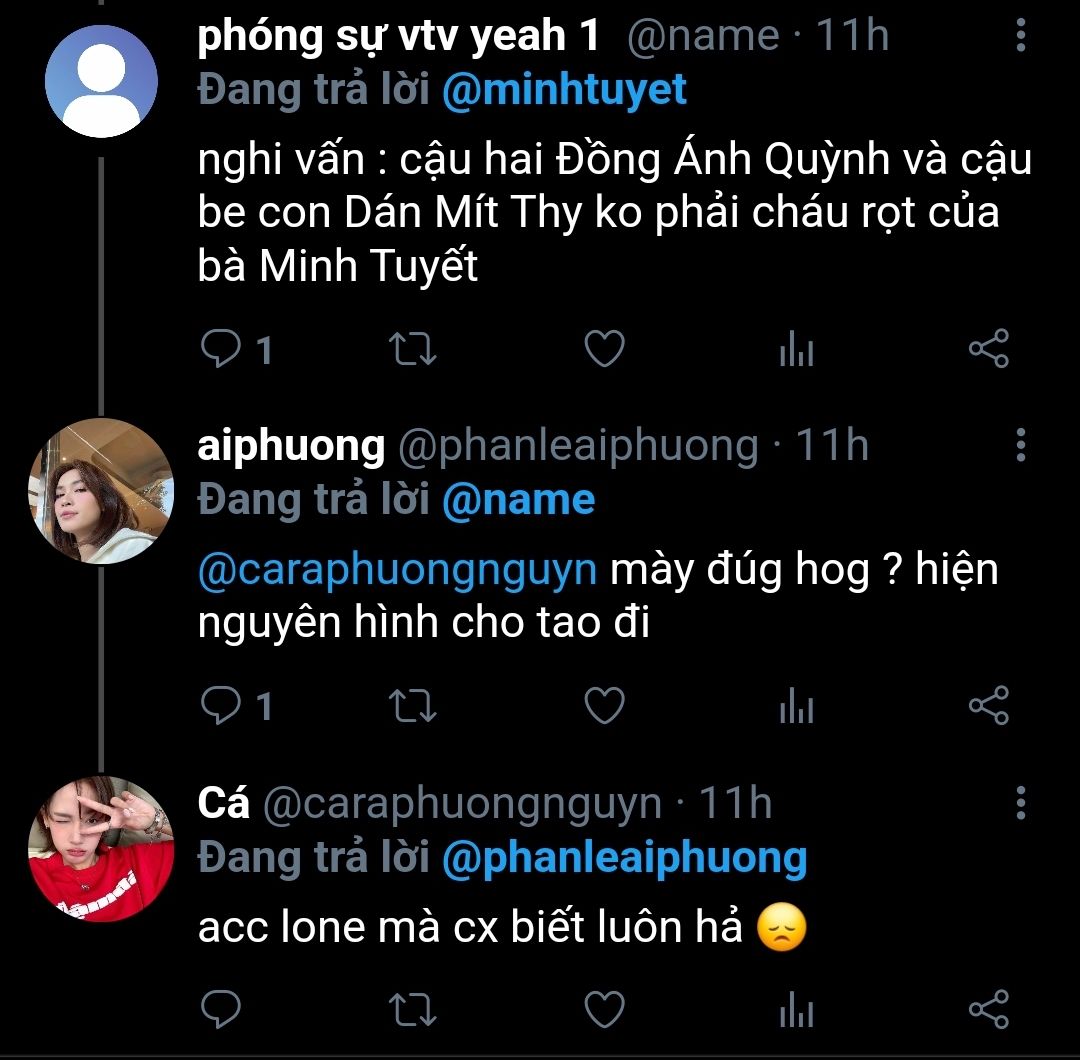Like aiphuong's reply tweet

coord(603,707)
